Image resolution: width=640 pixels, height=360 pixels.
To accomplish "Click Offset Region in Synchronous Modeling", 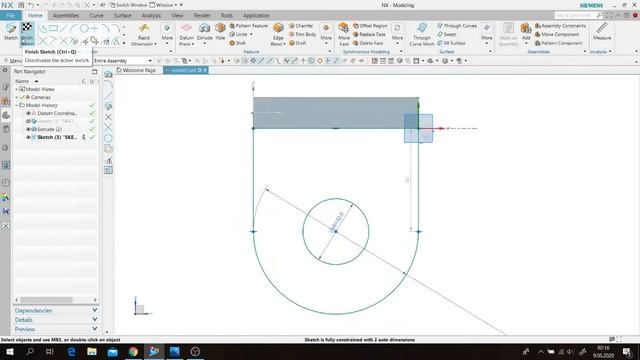I will pyautogui.click(x=370, y=26).
